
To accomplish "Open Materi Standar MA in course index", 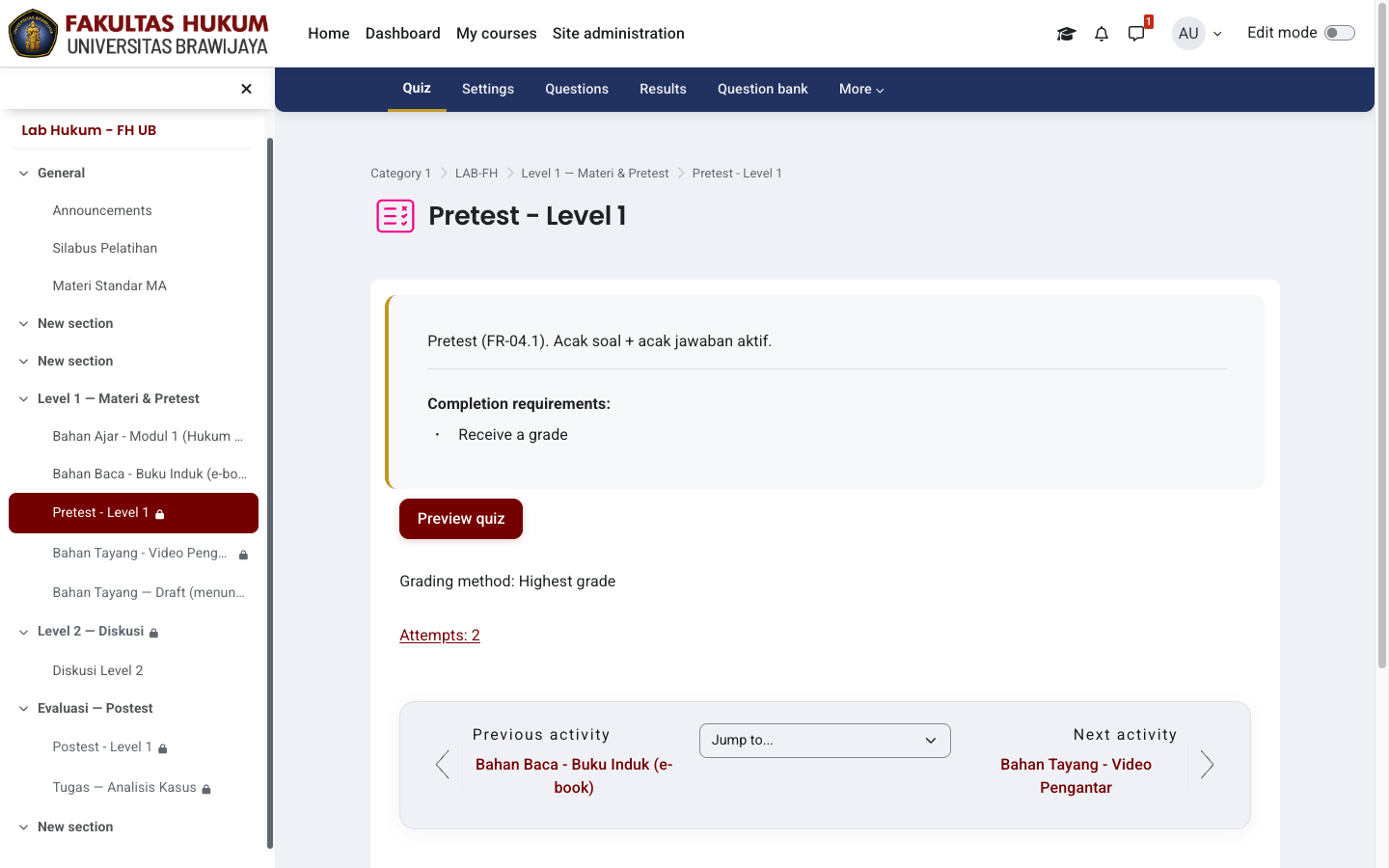I will (x=110, y=286).
